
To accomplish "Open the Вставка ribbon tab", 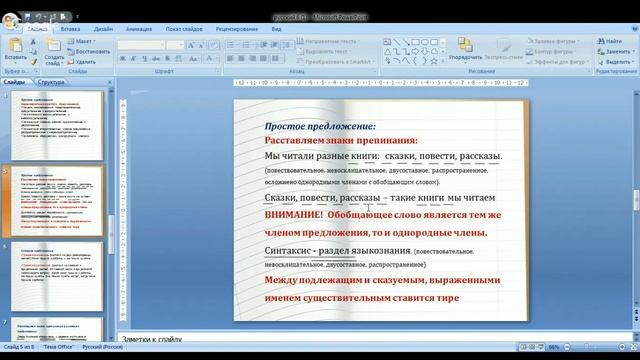I will click(x=70, y=29).
